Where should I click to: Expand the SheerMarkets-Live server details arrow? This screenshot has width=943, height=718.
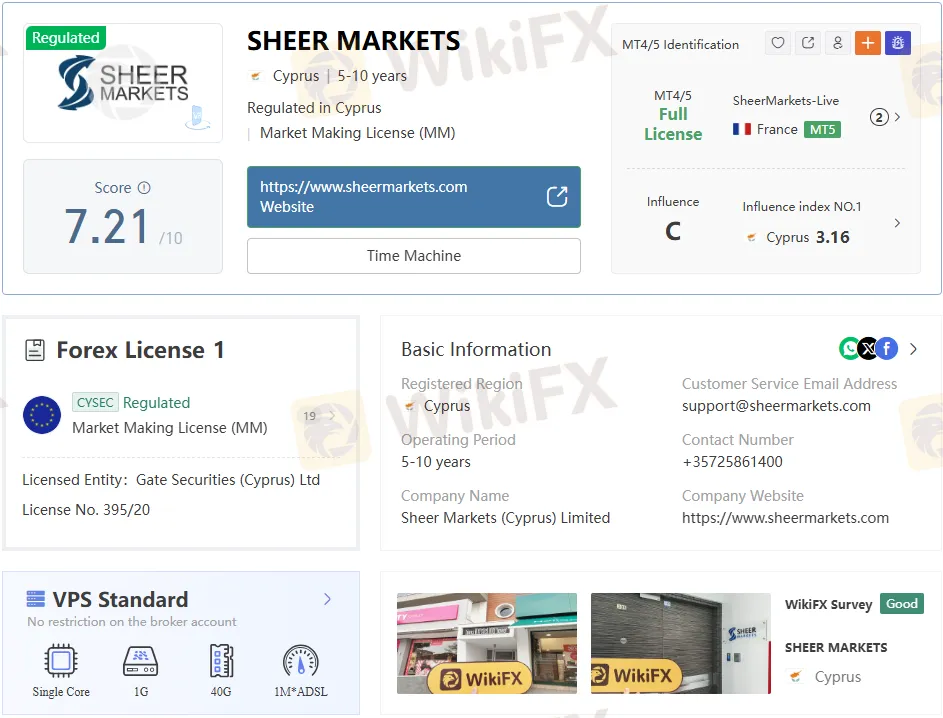pos(897,117)
